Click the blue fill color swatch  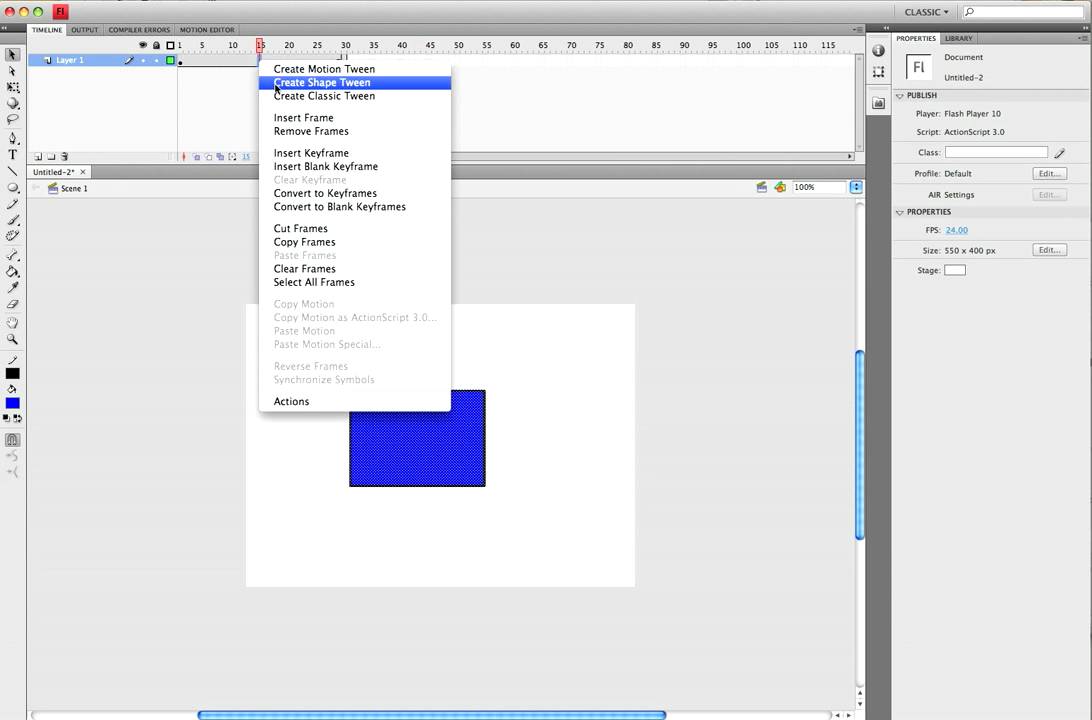[x=13, y=403]
